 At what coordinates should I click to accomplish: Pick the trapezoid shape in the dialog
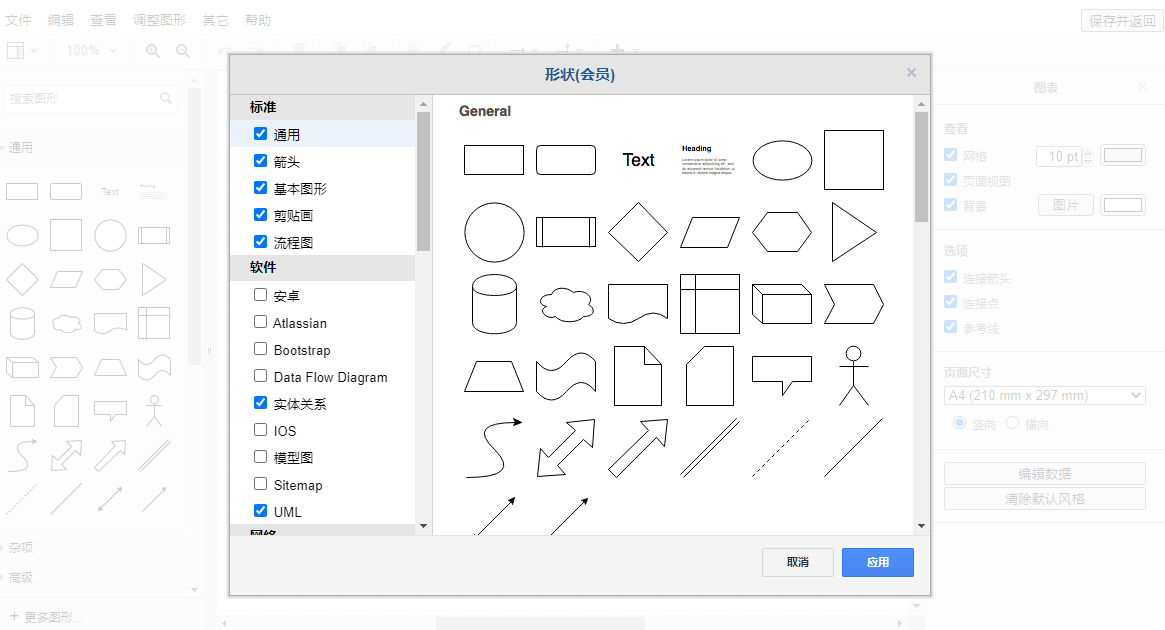(494, 376)
